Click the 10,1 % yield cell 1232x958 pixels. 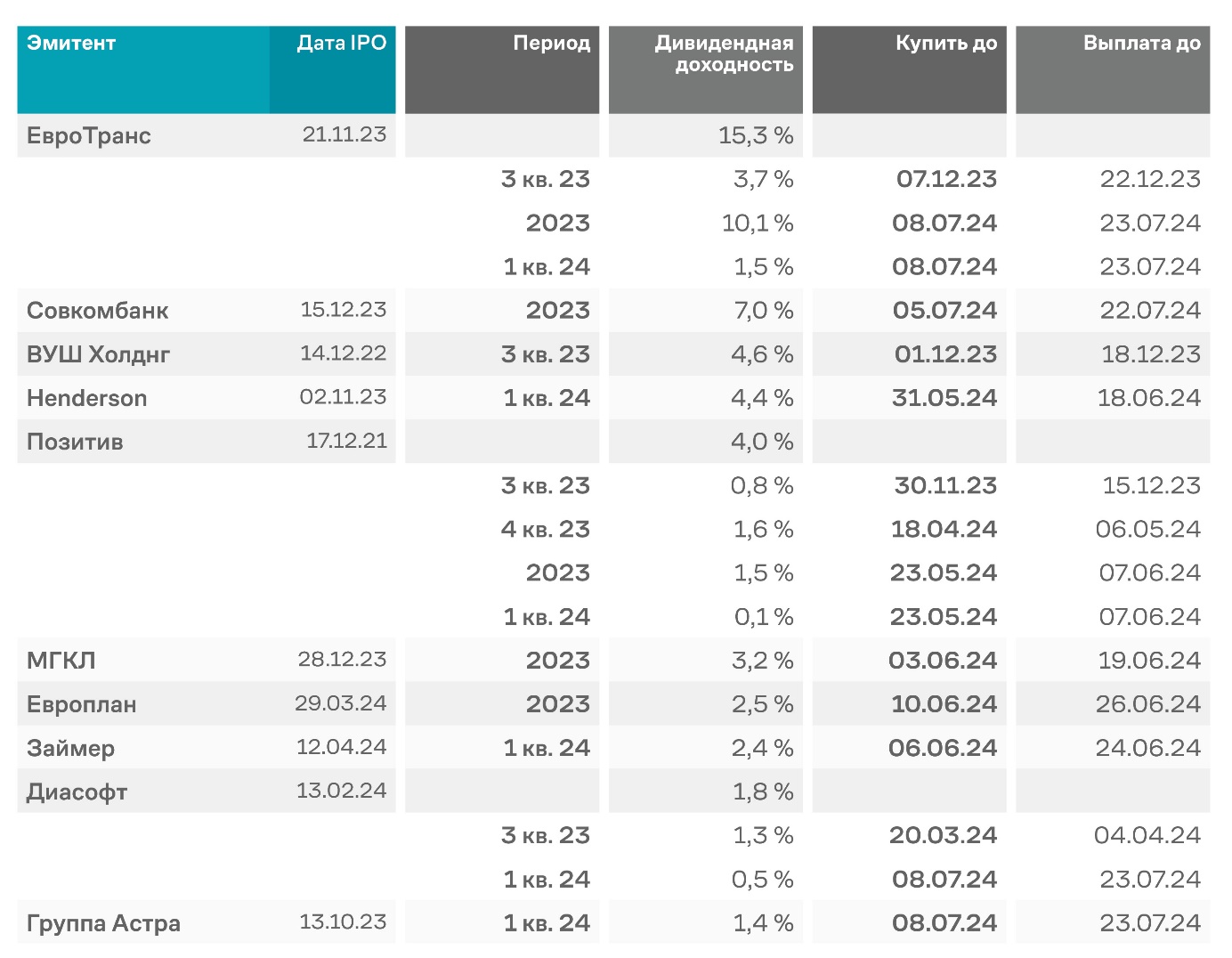tap(758, 223)
